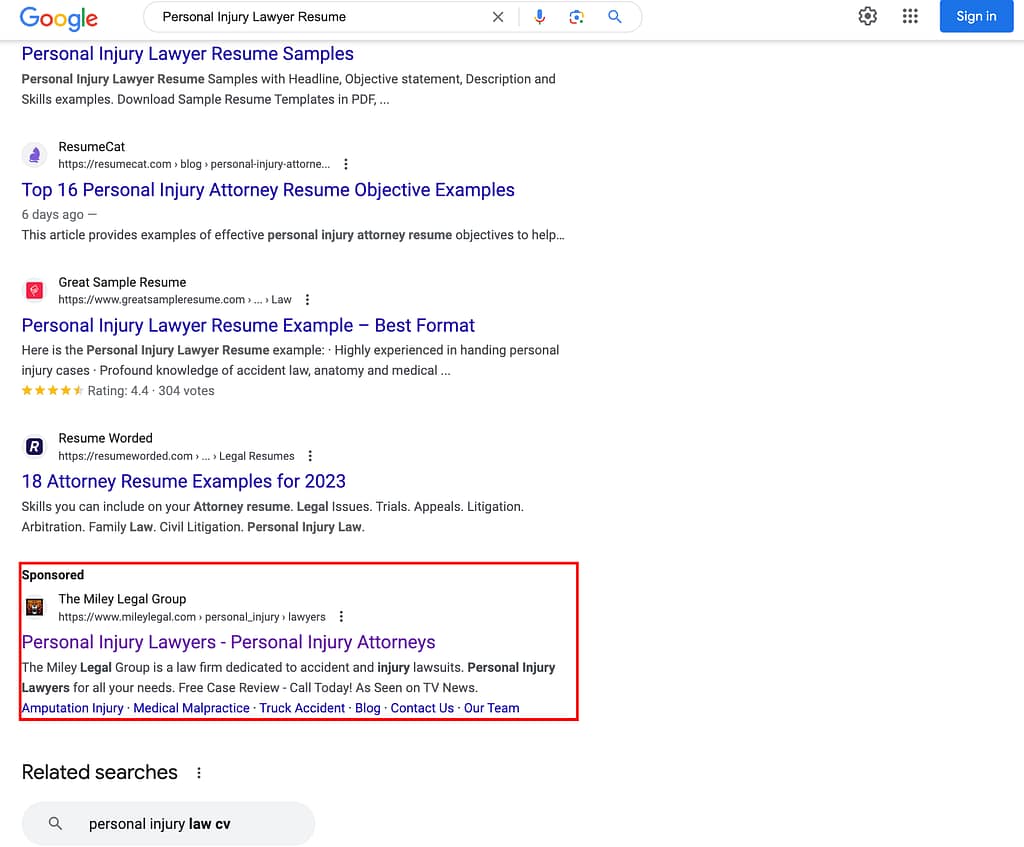The width and height of the screenshot is (1024, 847).
Task: Open the Medical Malpractice sitelink
Action: 191,708
